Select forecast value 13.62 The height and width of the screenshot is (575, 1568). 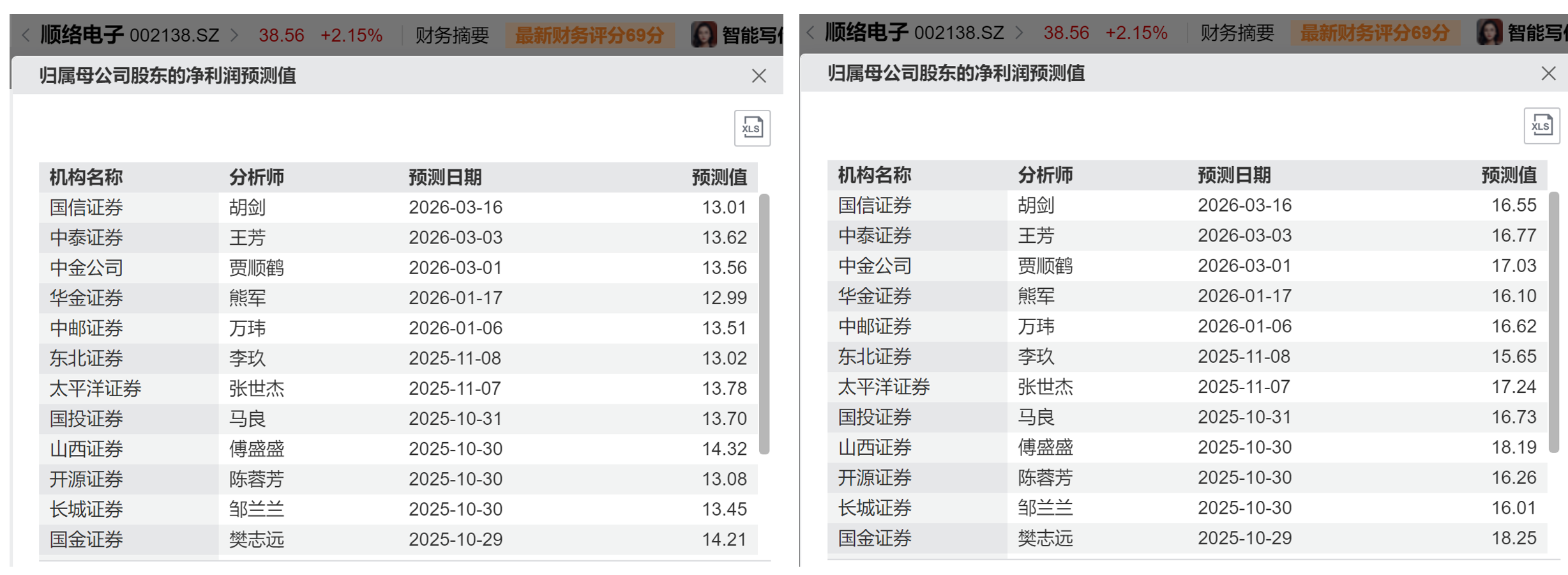pyautogui.click(x=725, y=238)
